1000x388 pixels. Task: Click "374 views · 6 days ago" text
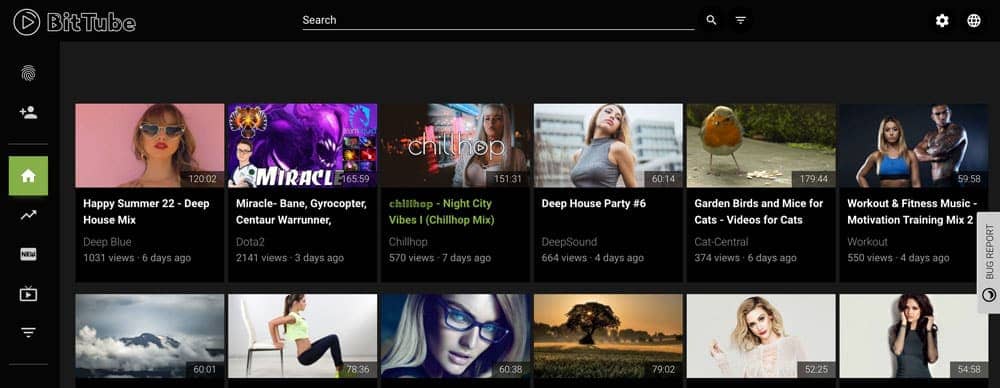pyautogui.click(x=746, y=258)
